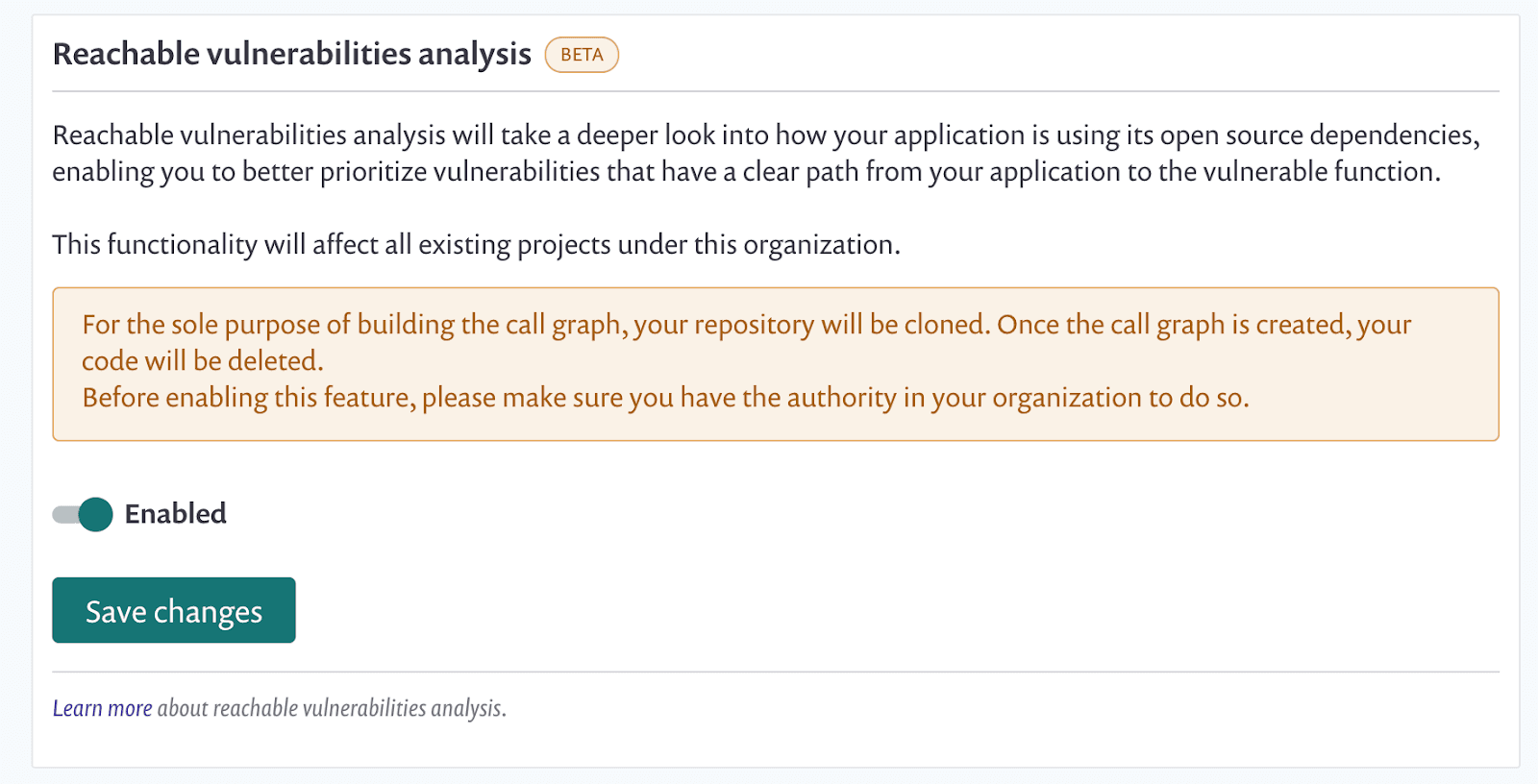Click the first line of the description paragraph
The image size is (1538, 784).
(x=766, y=135)
